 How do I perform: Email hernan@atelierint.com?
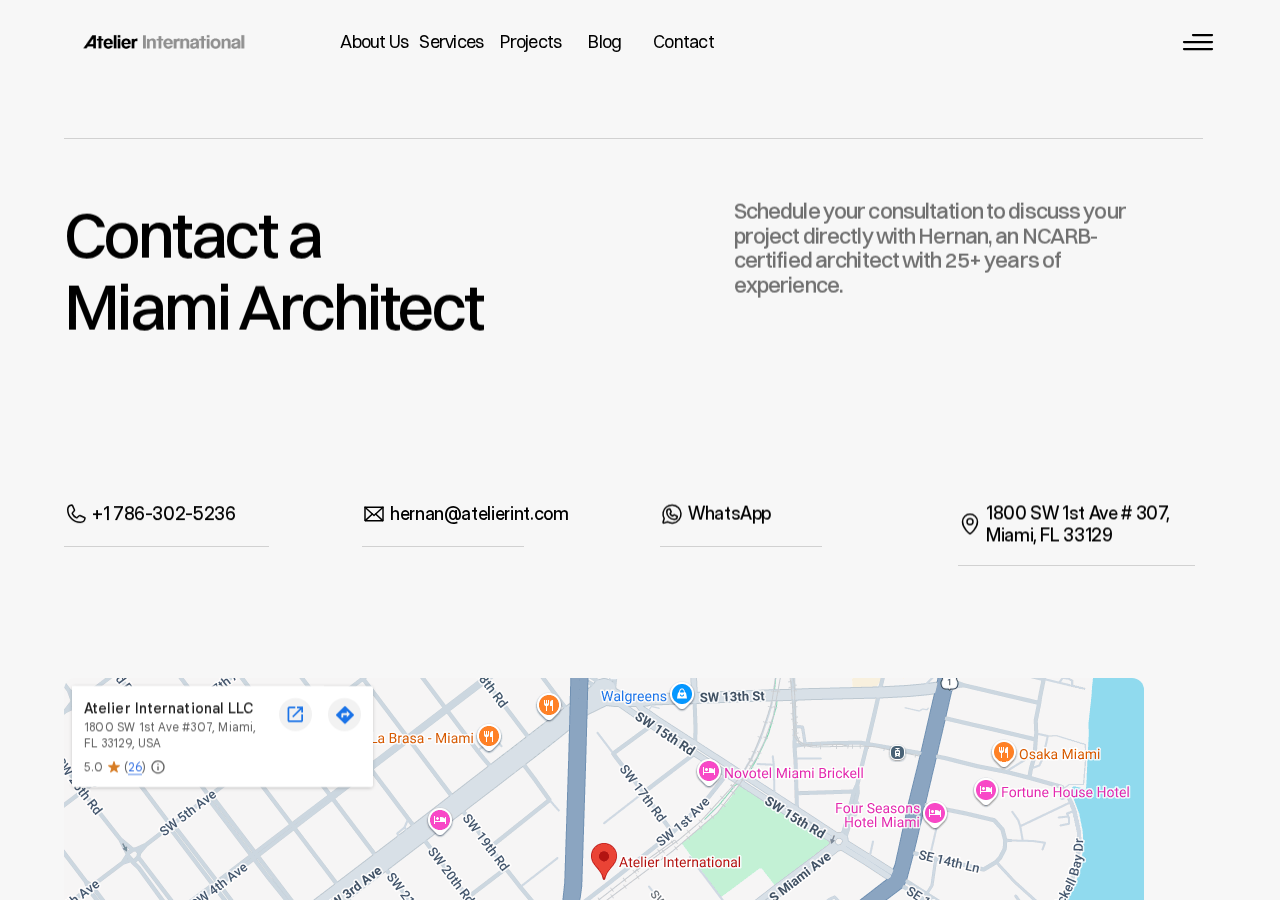[479, 514]
